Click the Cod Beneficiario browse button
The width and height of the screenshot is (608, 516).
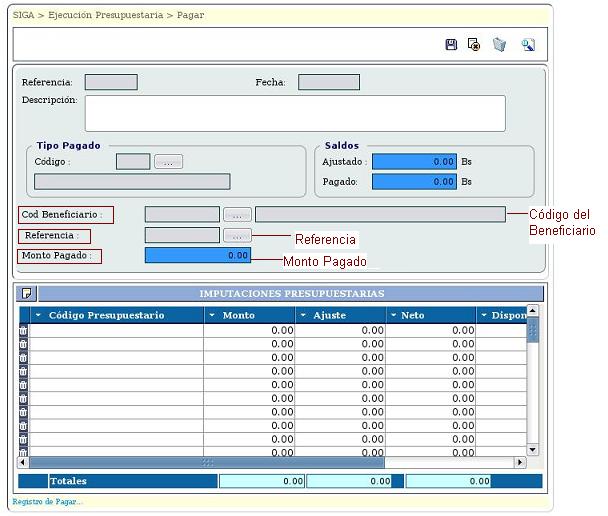[237, 214]
